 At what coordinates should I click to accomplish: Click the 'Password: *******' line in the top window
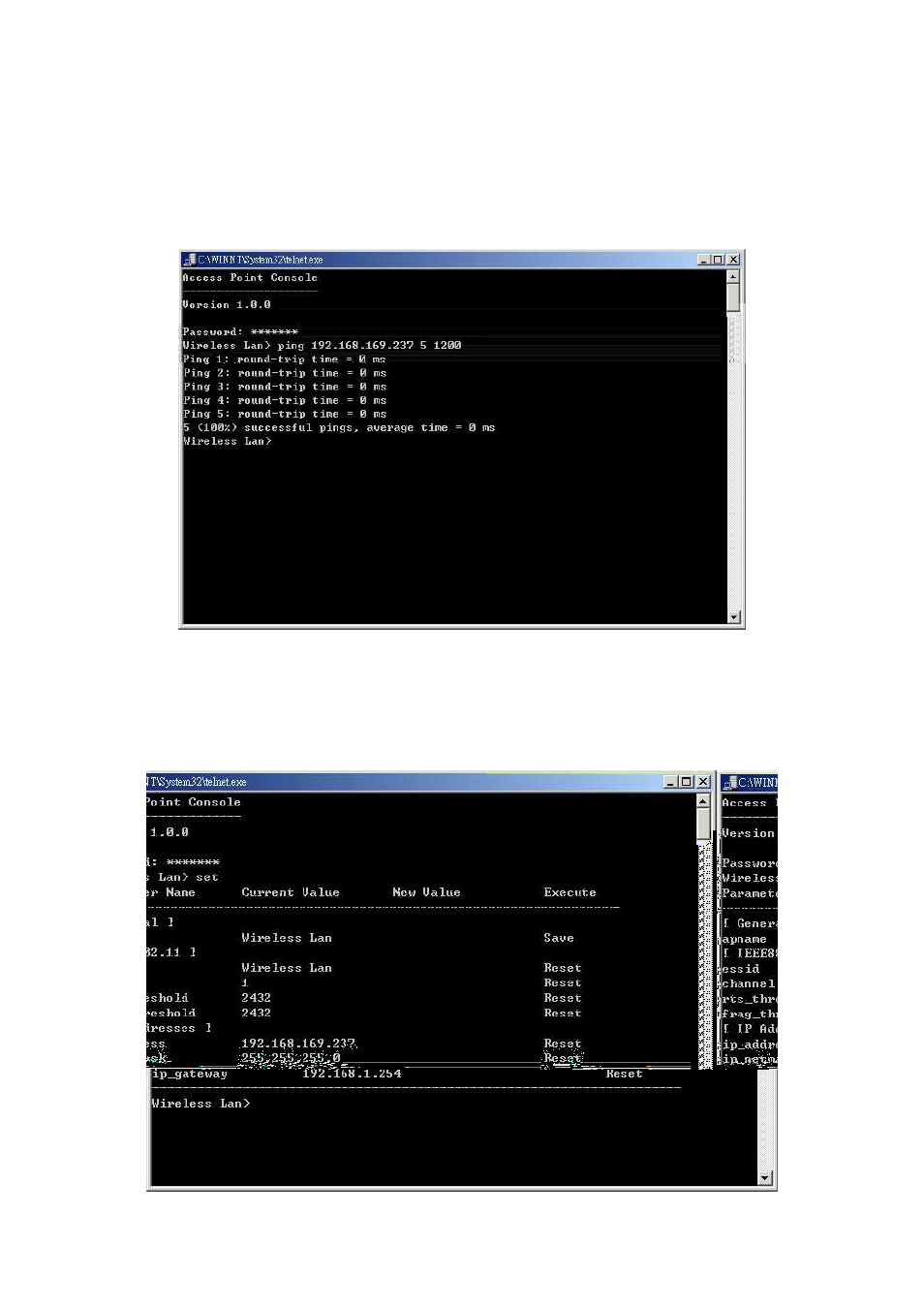(240, 331)
